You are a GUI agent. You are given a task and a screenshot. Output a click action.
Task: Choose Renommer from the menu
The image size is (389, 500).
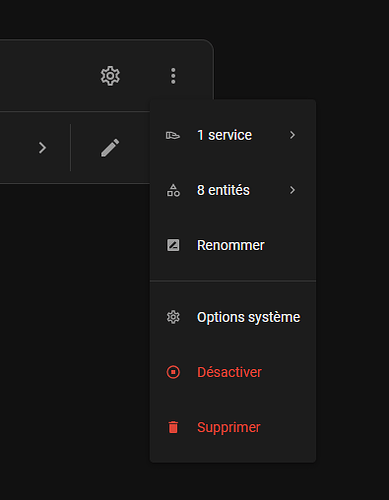233,245
